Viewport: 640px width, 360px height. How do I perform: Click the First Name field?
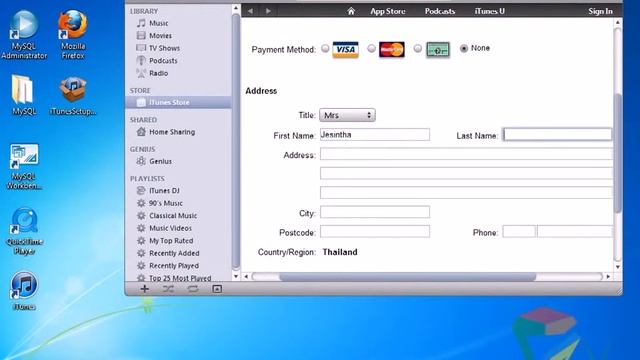coord(375,135)
